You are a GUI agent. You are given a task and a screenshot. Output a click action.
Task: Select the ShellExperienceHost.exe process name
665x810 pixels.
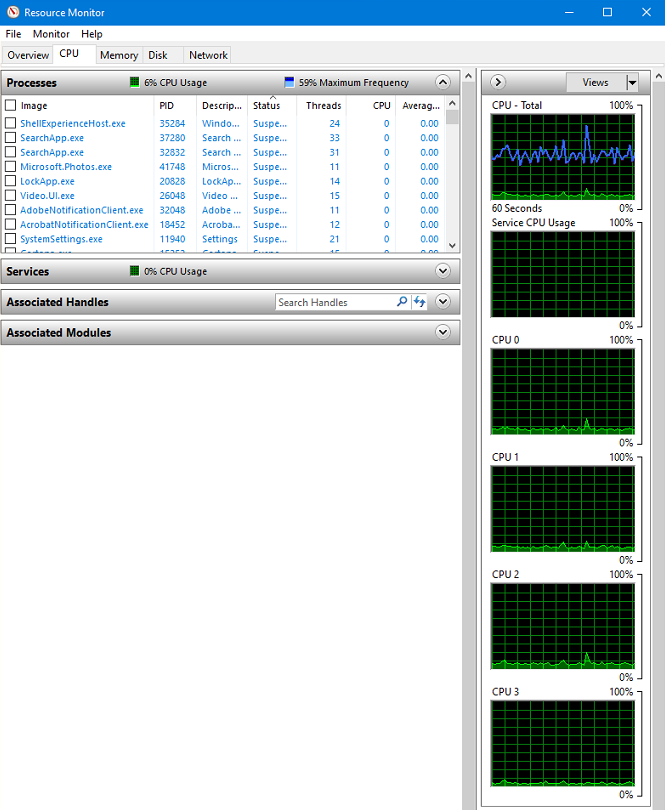pyautogui.click(x=73, y=123)
